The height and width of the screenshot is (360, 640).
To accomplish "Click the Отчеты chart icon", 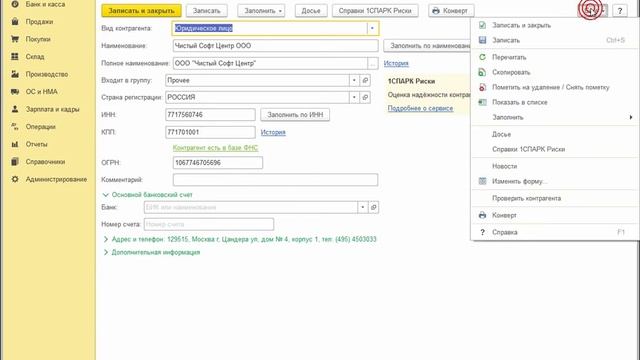I will [15, 144].
